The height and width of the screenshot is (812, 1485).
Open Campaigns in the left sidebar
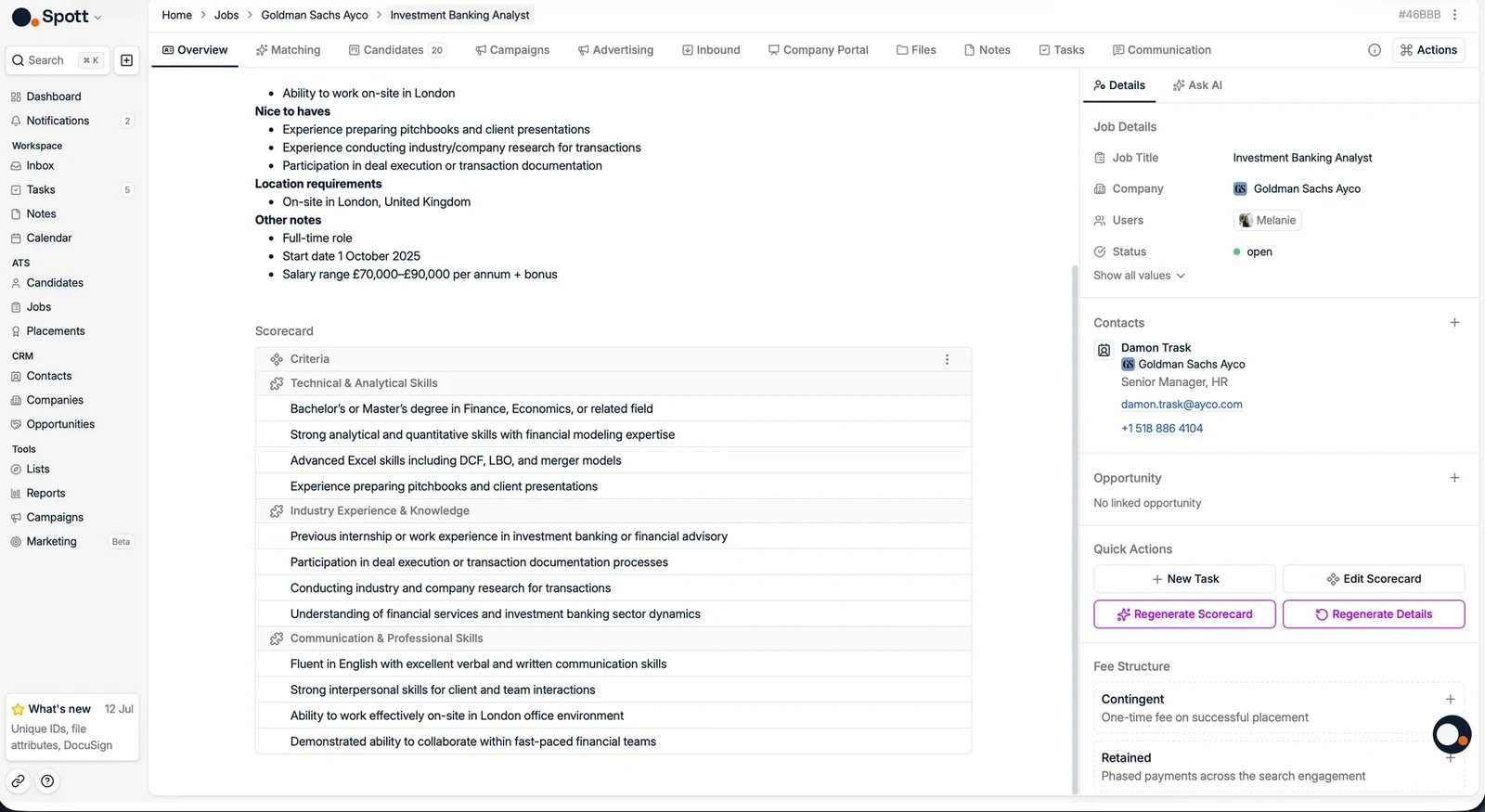[55, 518]
